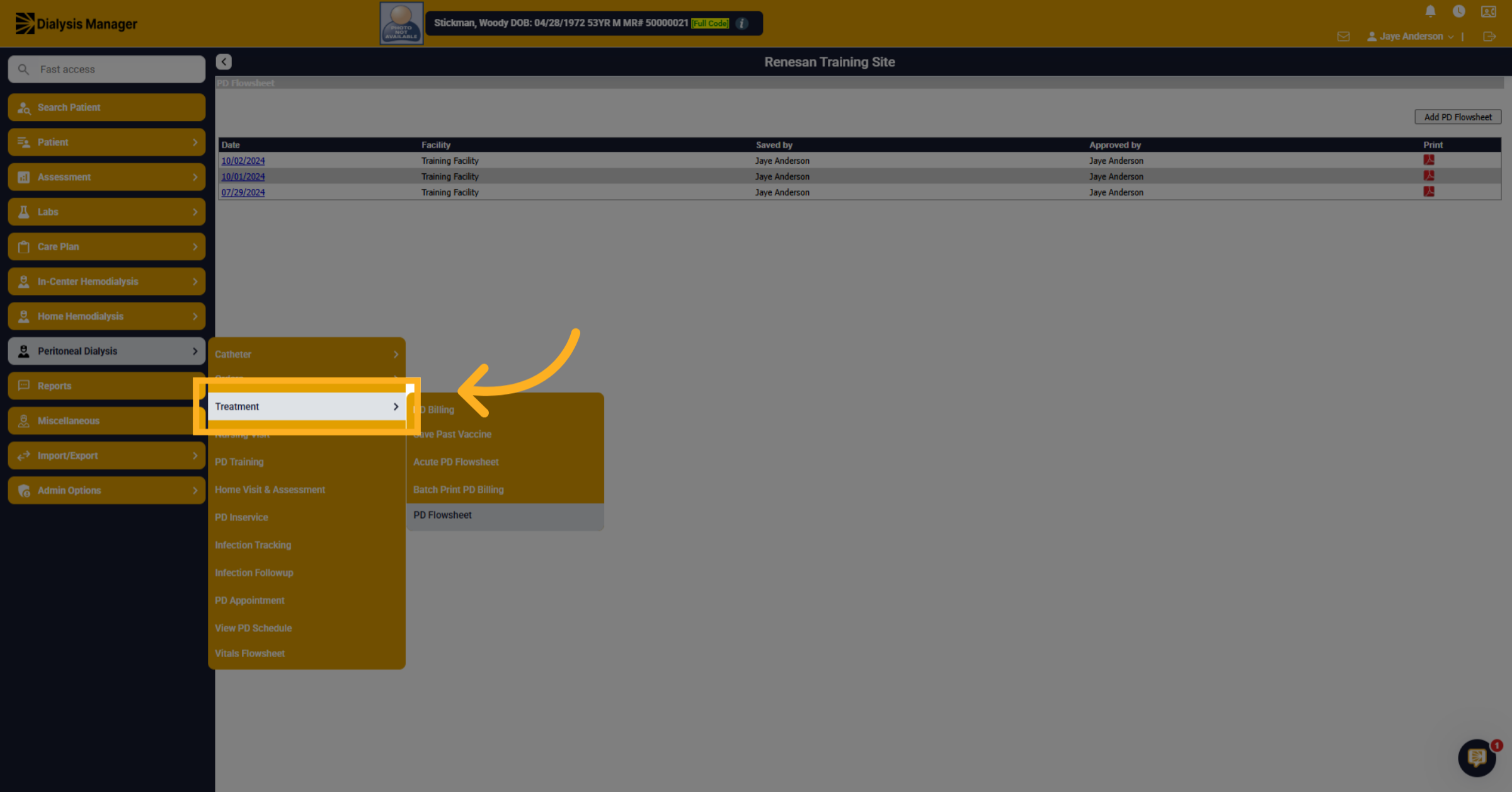Click the patient info icon
Viewport: 1512px width, 792px height.
[742, 23]
